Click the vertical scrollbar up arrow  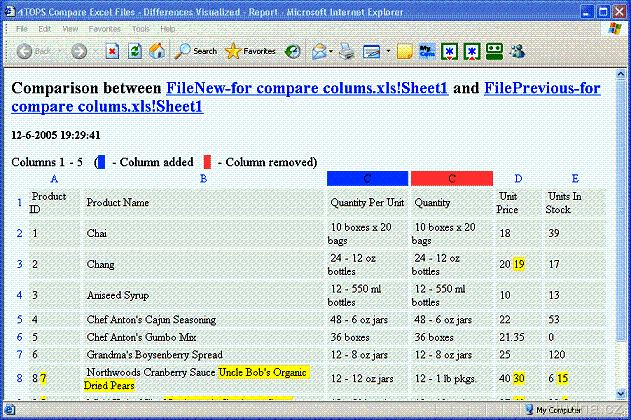(x=621, y=74)
